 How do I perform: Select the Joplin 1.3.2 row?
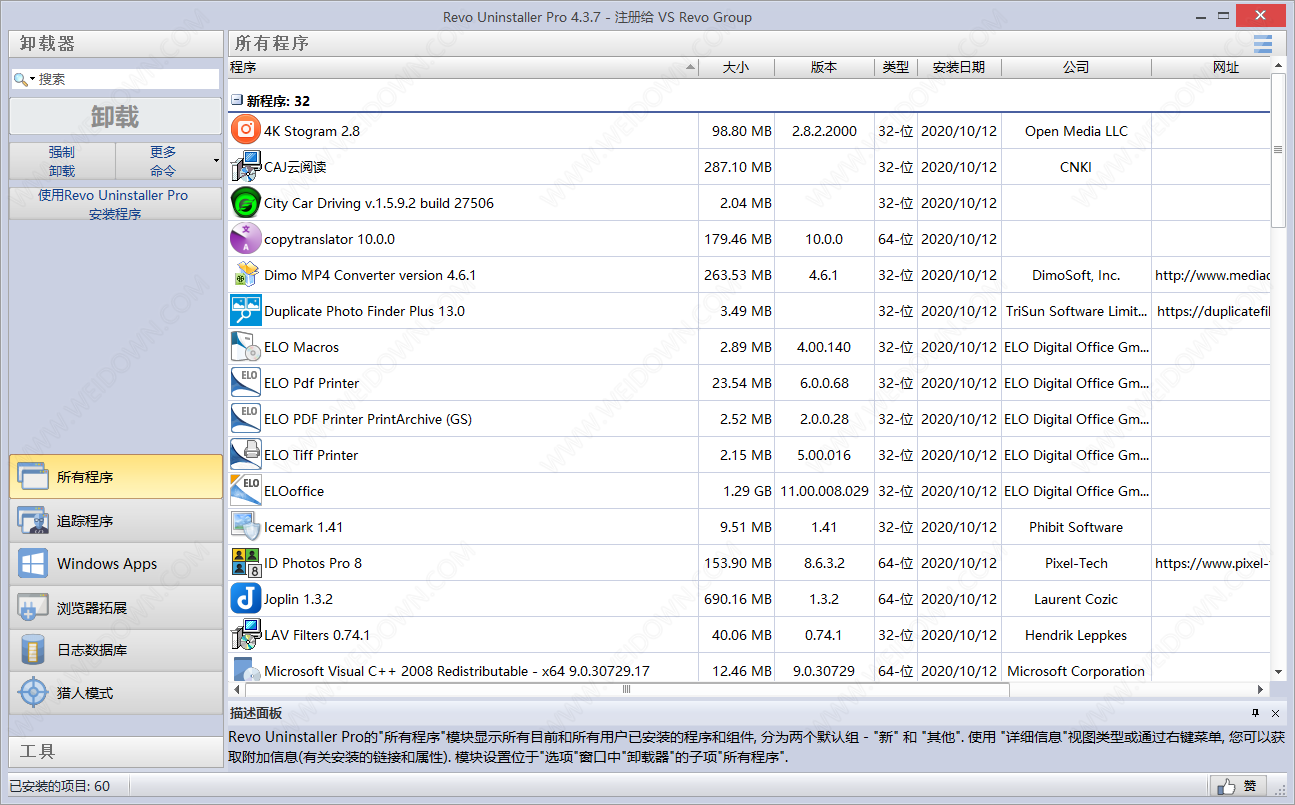point(749,599)
